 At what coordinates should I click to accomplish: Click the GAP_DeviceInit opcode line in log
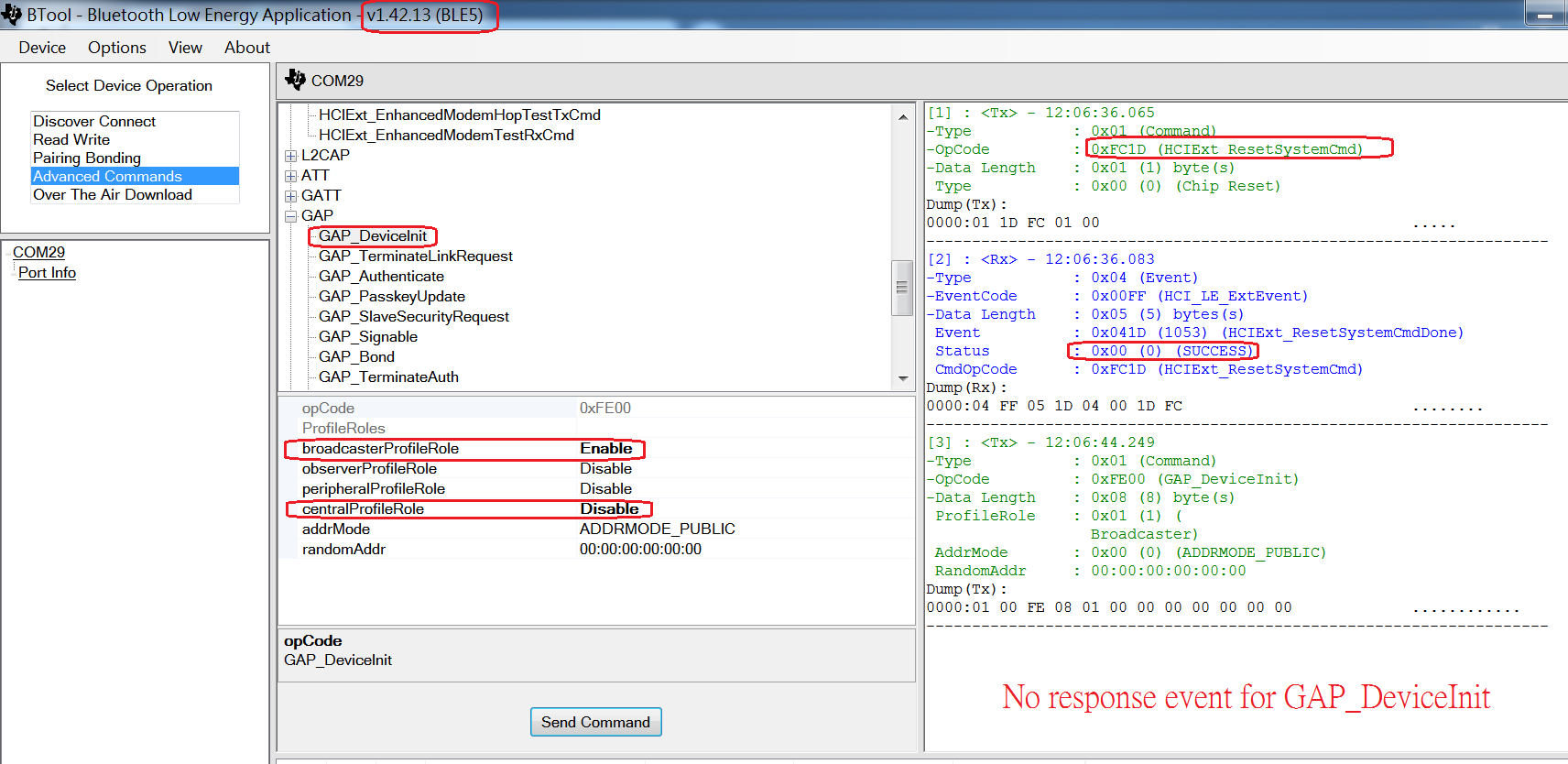(x=1114, y=479)
